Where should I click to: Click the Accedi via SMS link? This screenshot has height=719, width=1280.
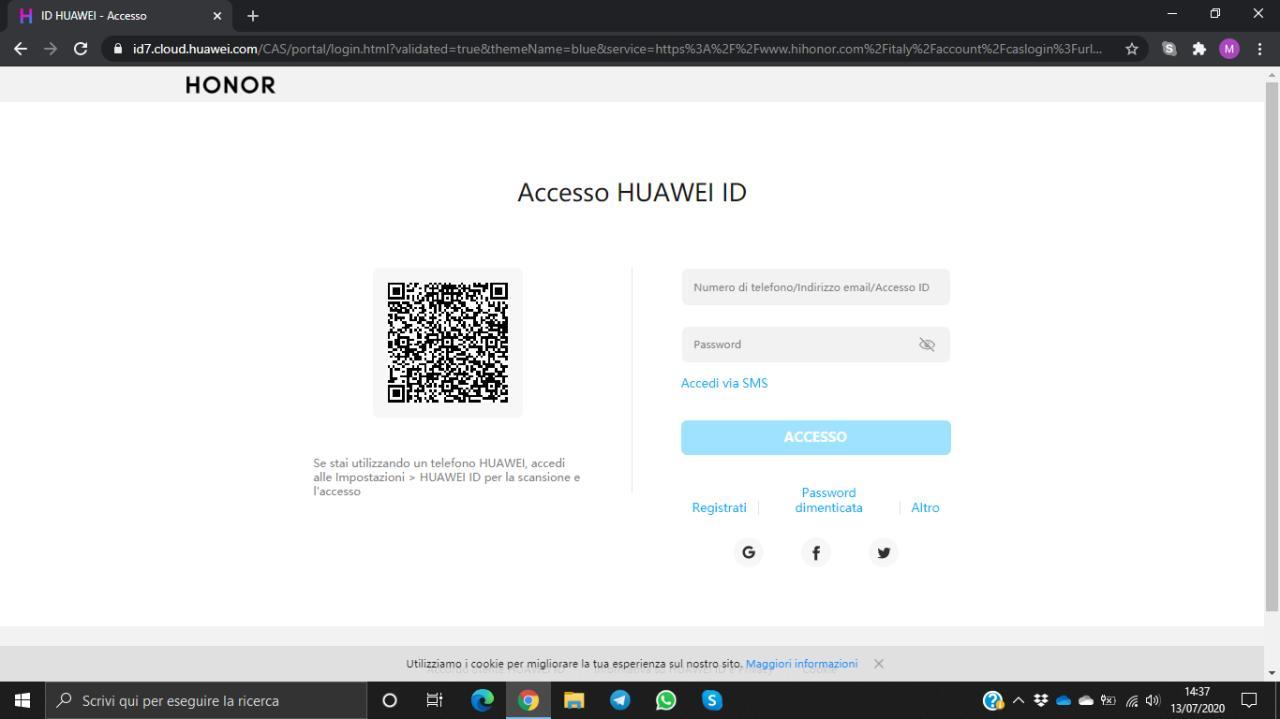pyautogui.click(x=724, y=383)
